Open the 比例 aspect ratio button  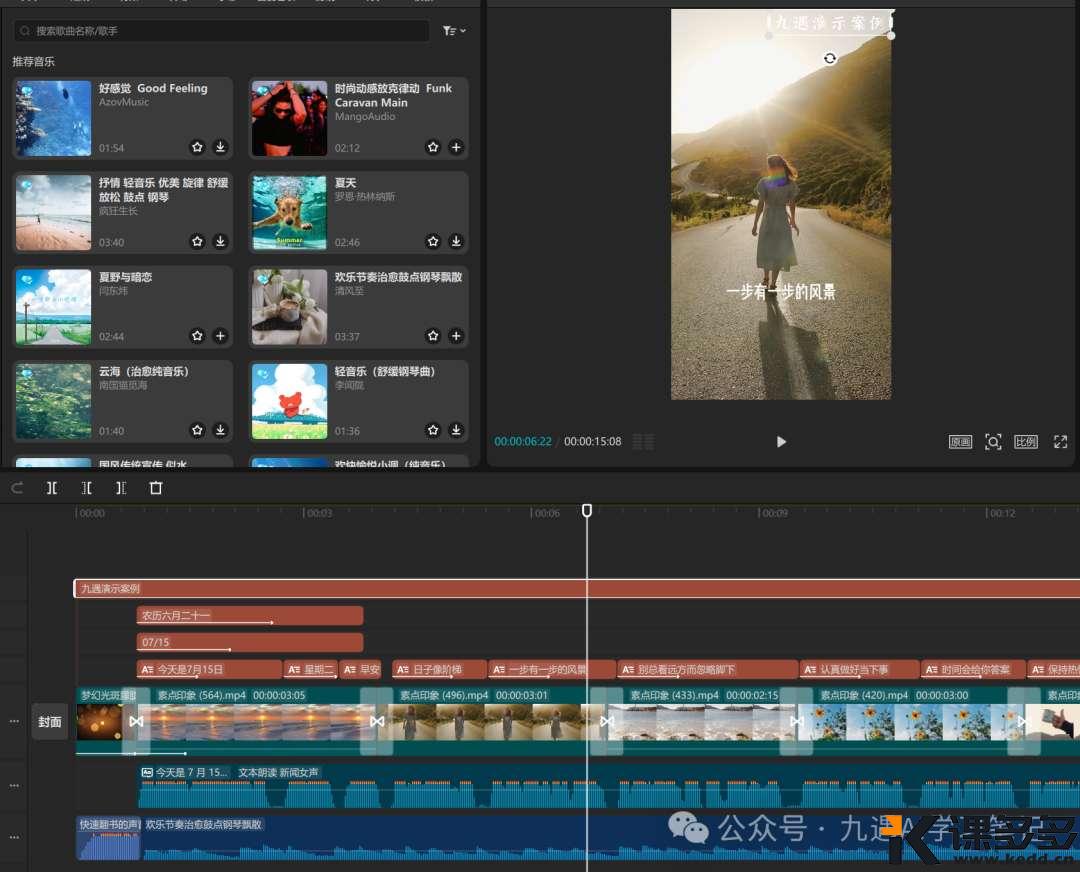coord(1026,442)
